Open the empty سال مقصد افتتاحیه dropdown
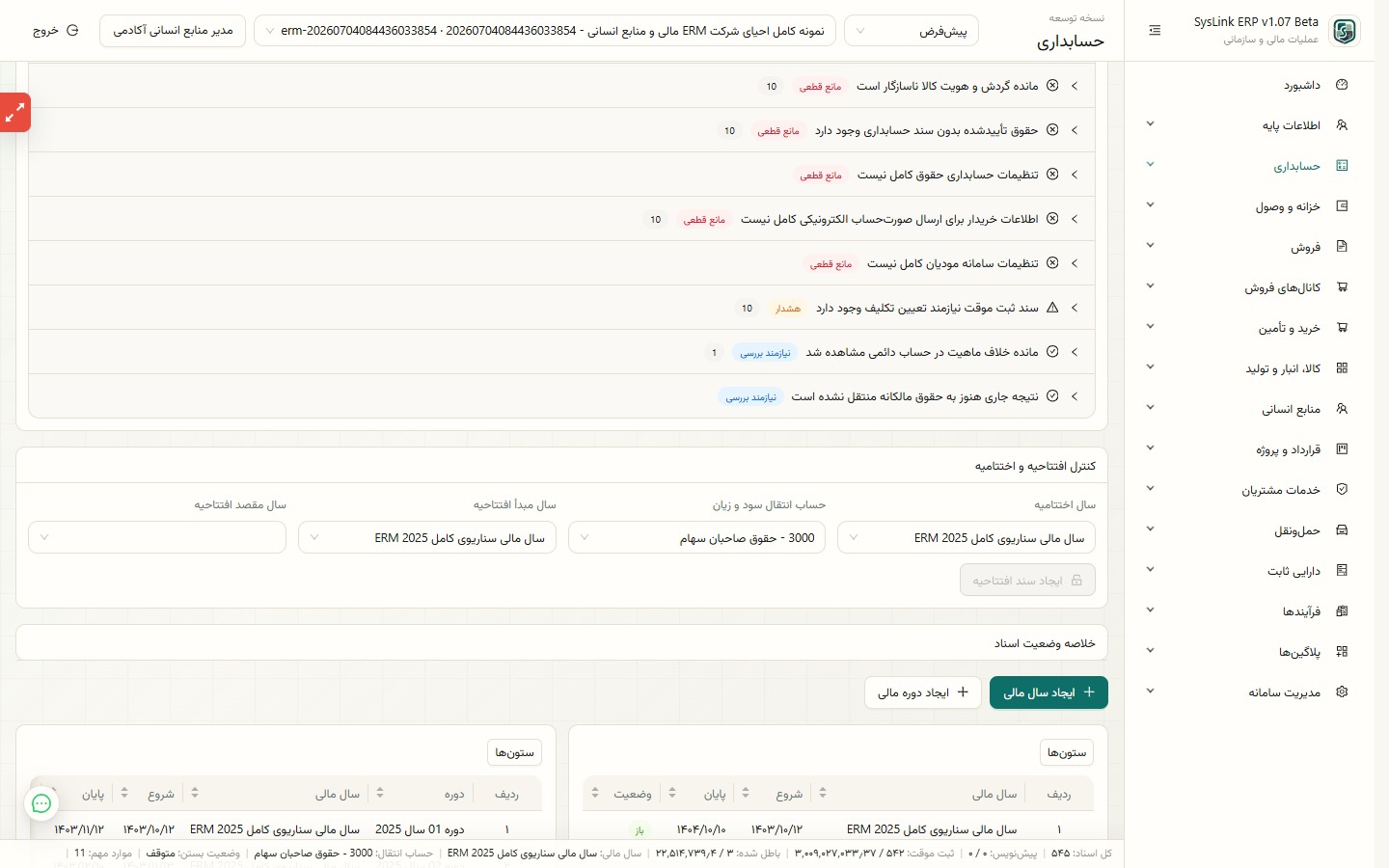1389x868 pixels. pos(157,537)
